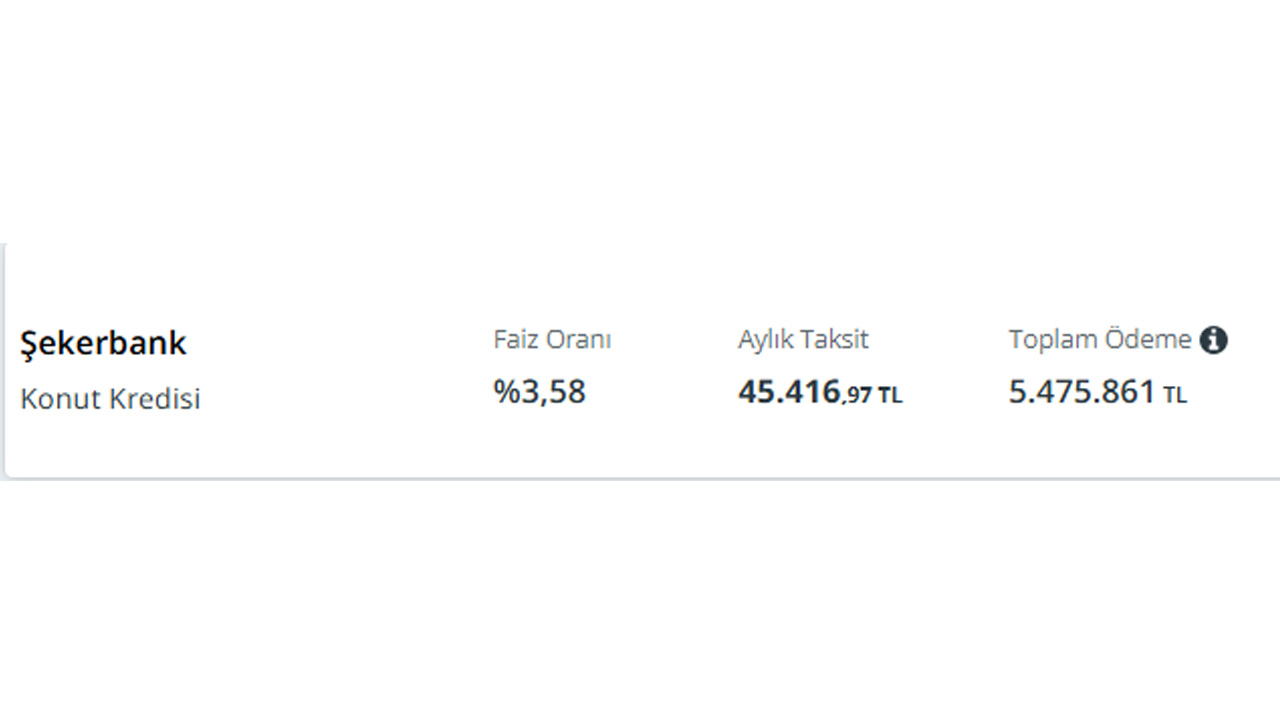Click the word Toplam in total header
The width and height of the screenshot is (1280, 720).
coord(1053,341)
